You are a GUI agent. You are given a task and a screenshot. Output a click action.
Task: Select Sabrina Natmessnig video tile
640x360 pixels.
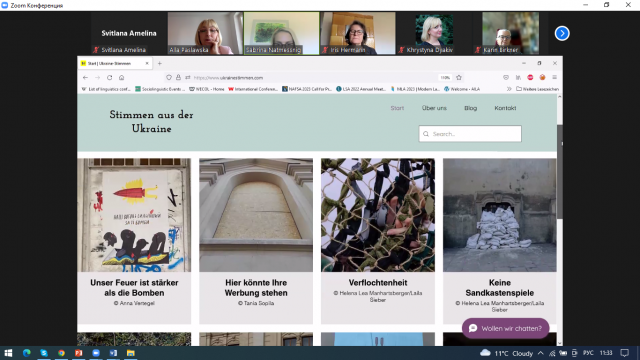pyautogui.click(x=282, y=33)
